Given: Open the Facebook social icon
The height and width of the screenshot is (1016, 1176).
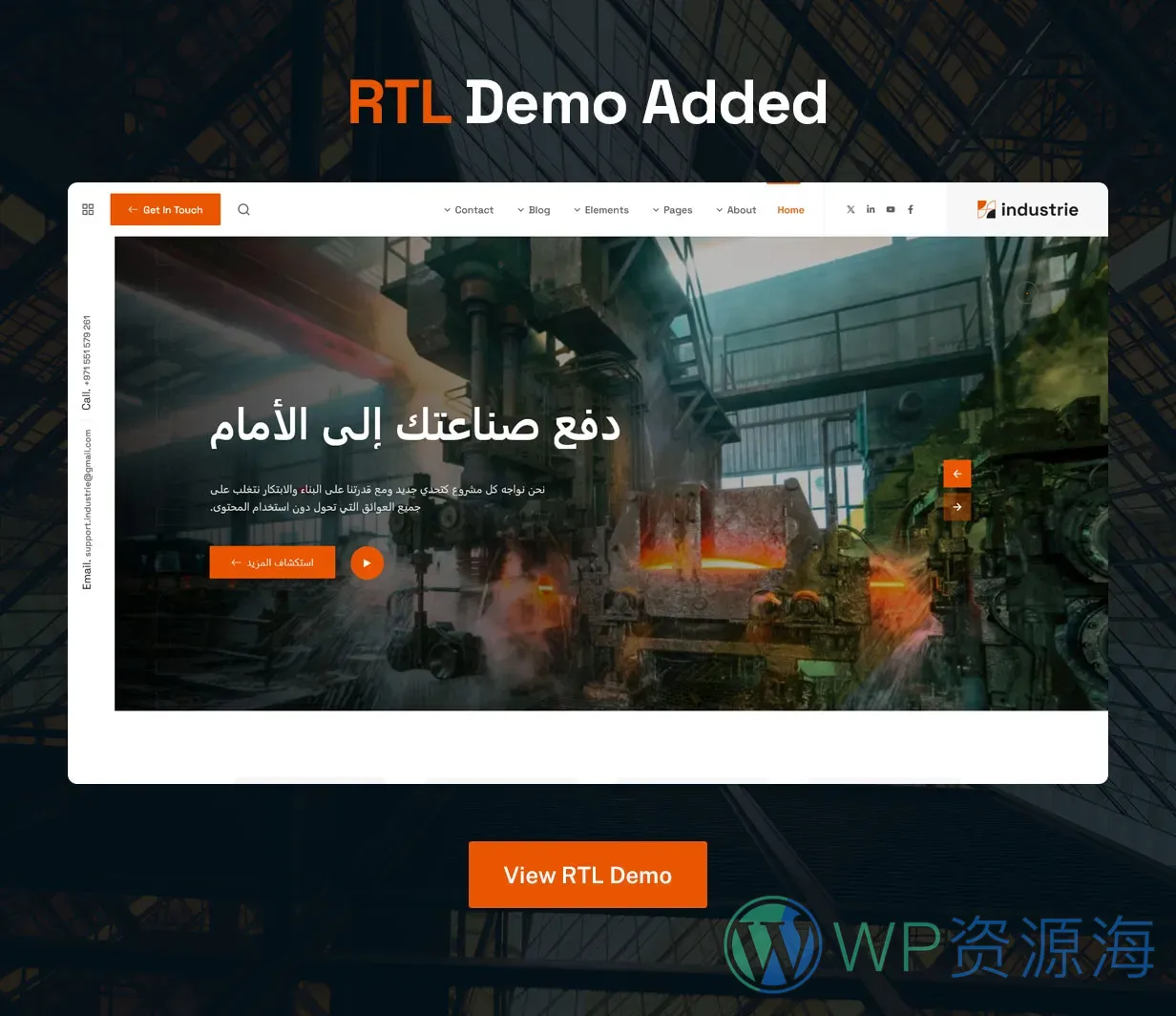Looking at the screenshot, I should pos(911,210).
